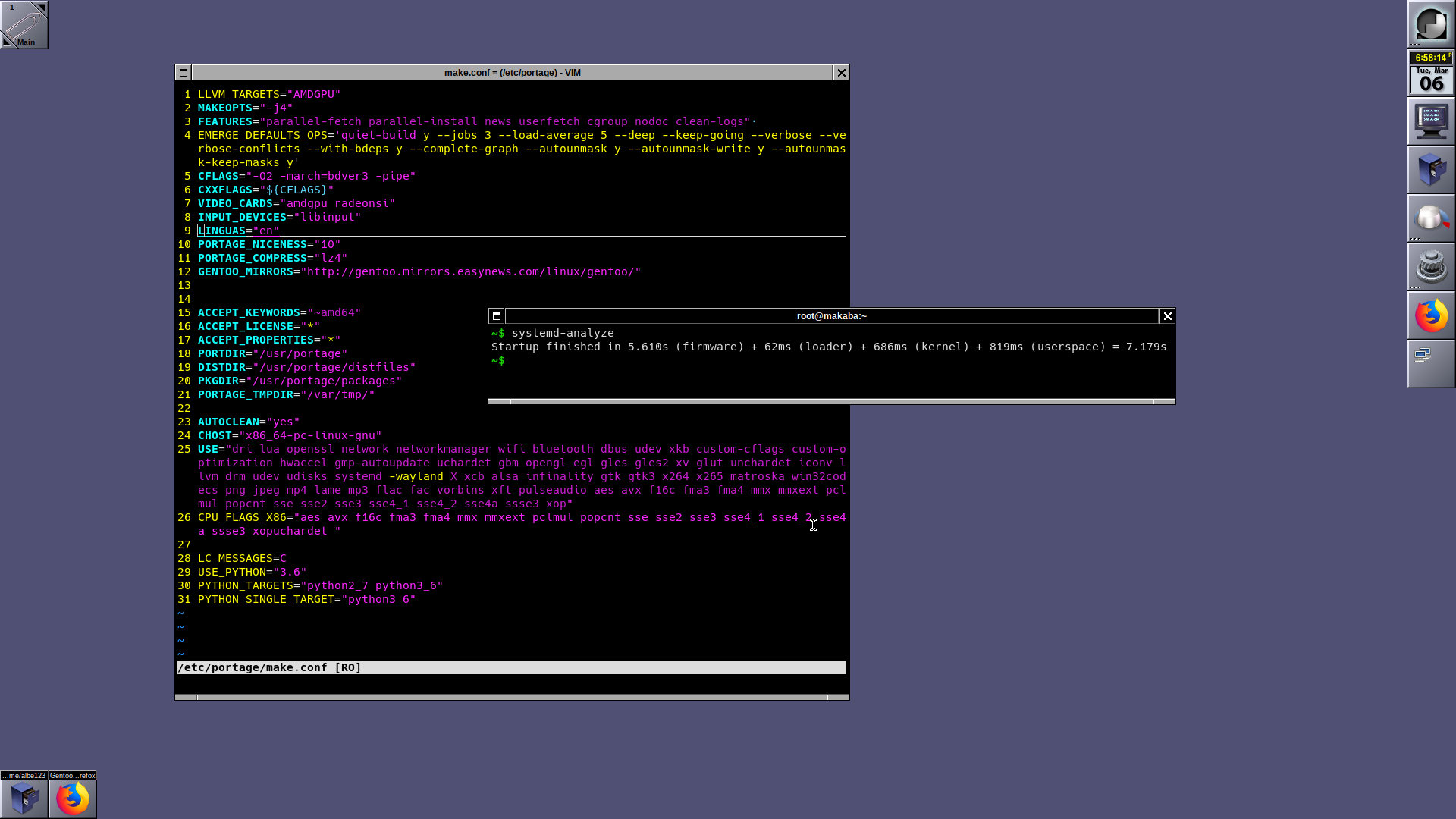The width and height of the screenshot is (1456, 819).
Task: Click on USE flags definition line 25
Action: tap(207, 448)
